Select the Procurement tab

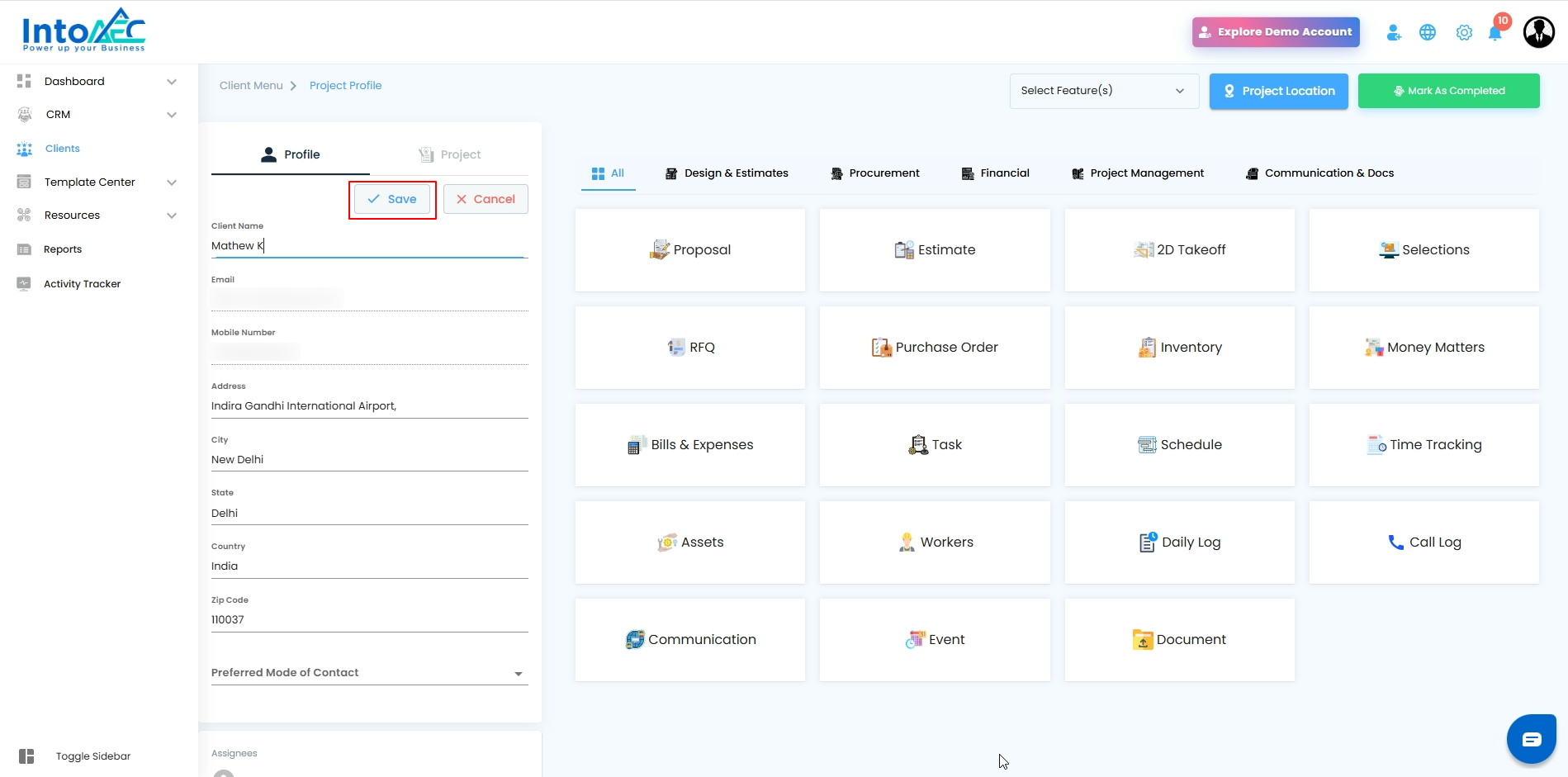point(875,173)
